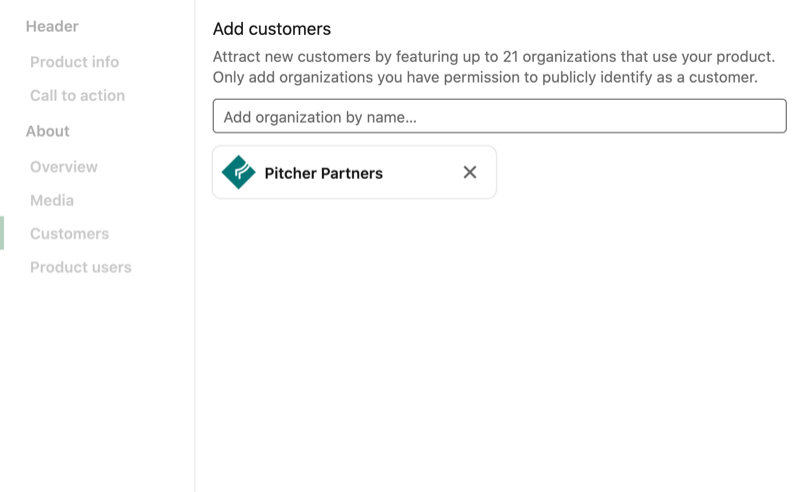
Task: Click empty content area below customer card
Action: coord(497,347)
